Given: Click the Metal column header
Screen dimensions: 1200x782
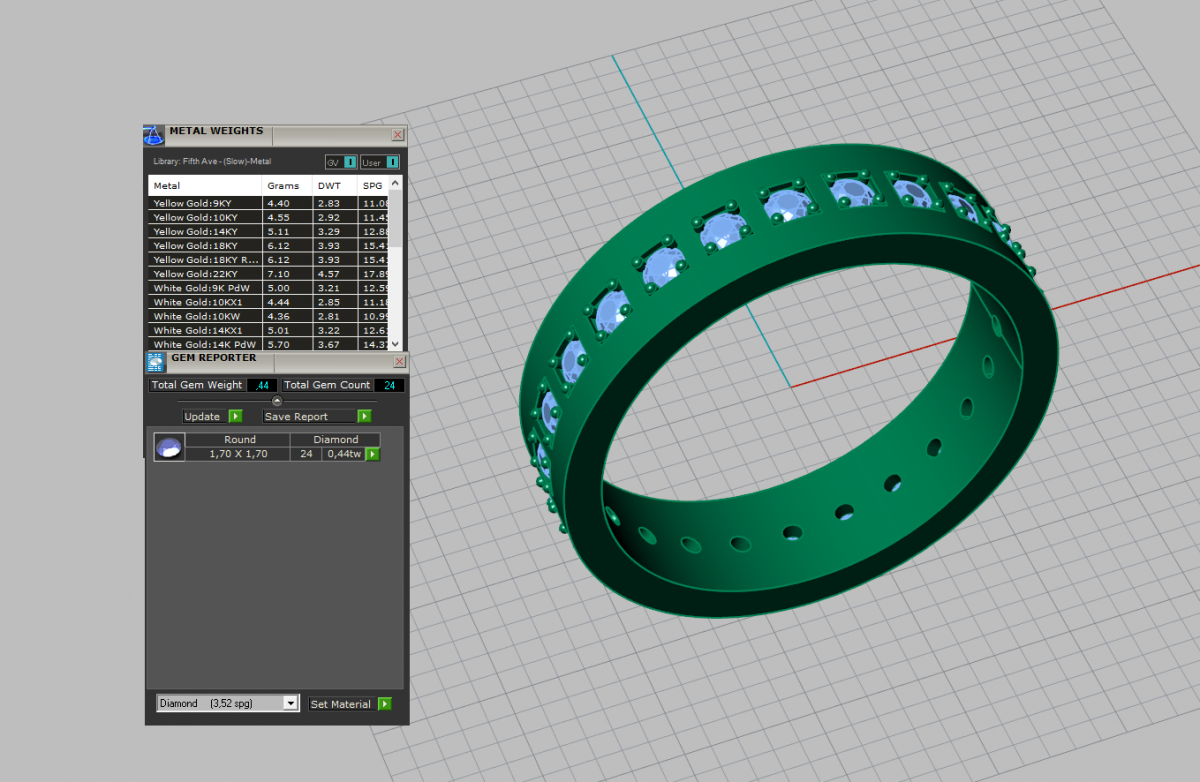Looking at the screenshot, I should click(205, 186).
